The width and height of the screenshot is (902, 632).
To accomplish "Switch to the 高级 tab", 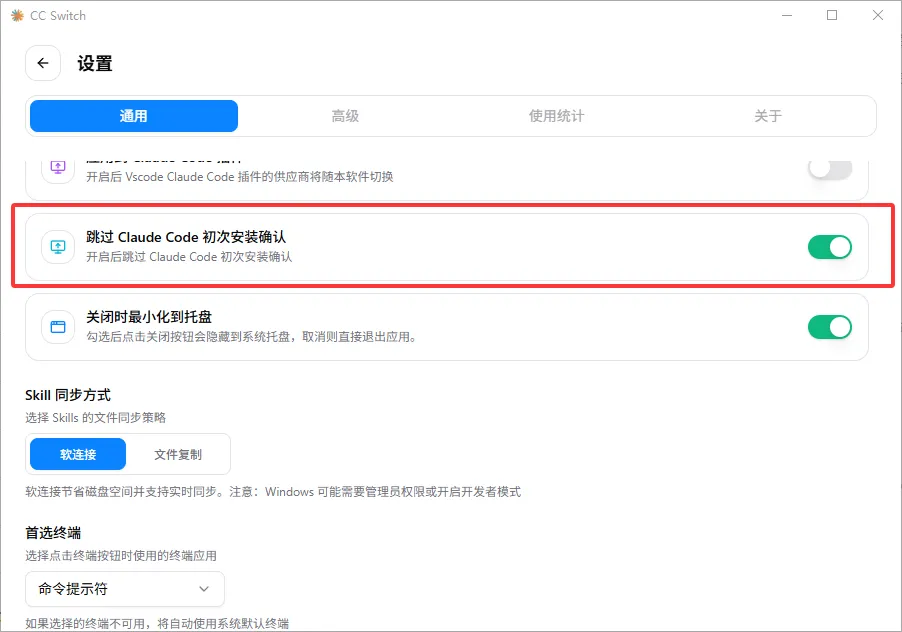I will [x=345, y=116].
